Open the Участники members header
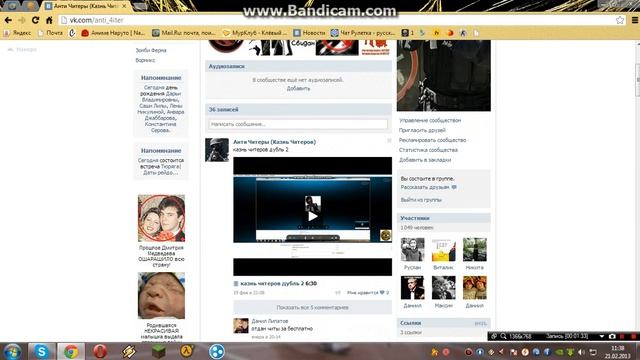The image size is (640, 360). coord(444,218)
